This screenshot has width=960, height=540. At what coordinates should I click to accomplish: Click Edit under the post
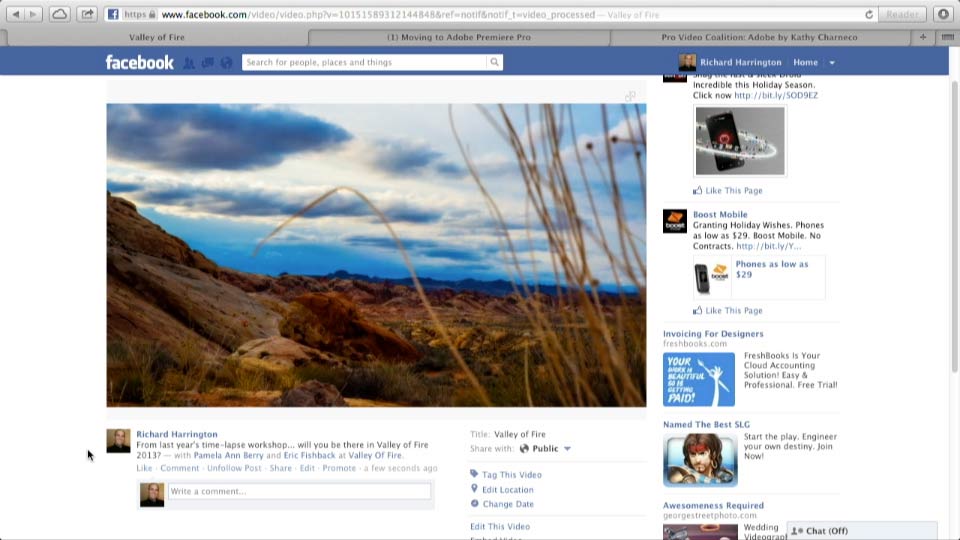(307, 468)
